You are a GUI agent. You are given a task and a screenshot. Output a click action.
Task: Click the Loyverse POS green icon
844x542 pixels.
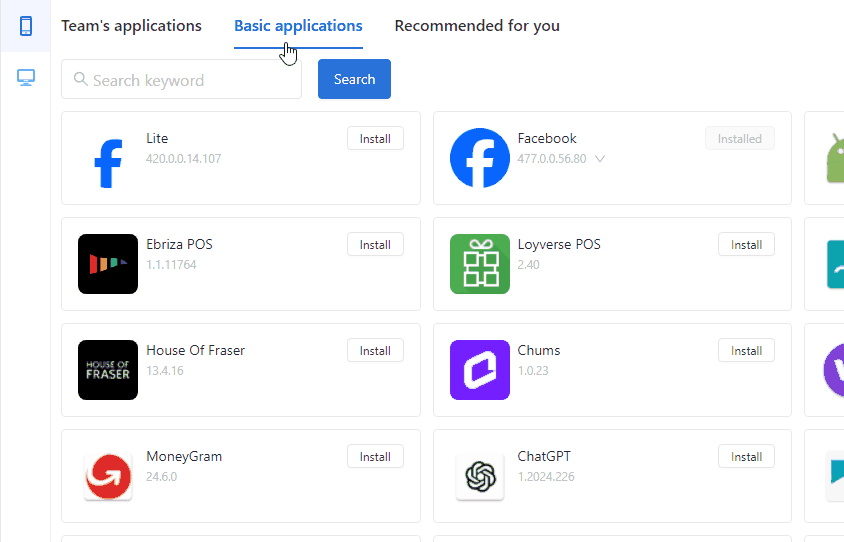(x=480, y=264)
